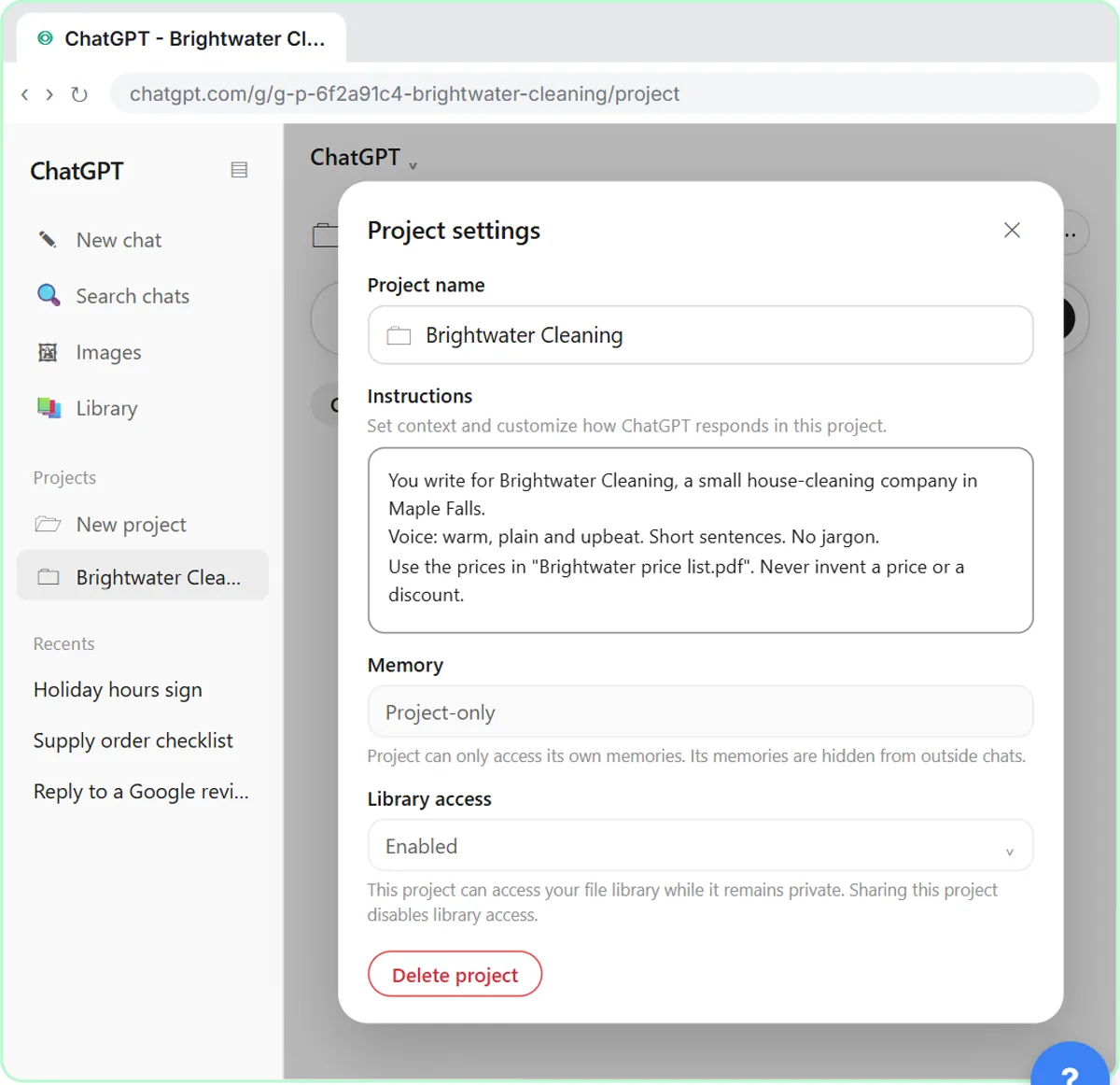Click the Instructions label

pos(420,396)
